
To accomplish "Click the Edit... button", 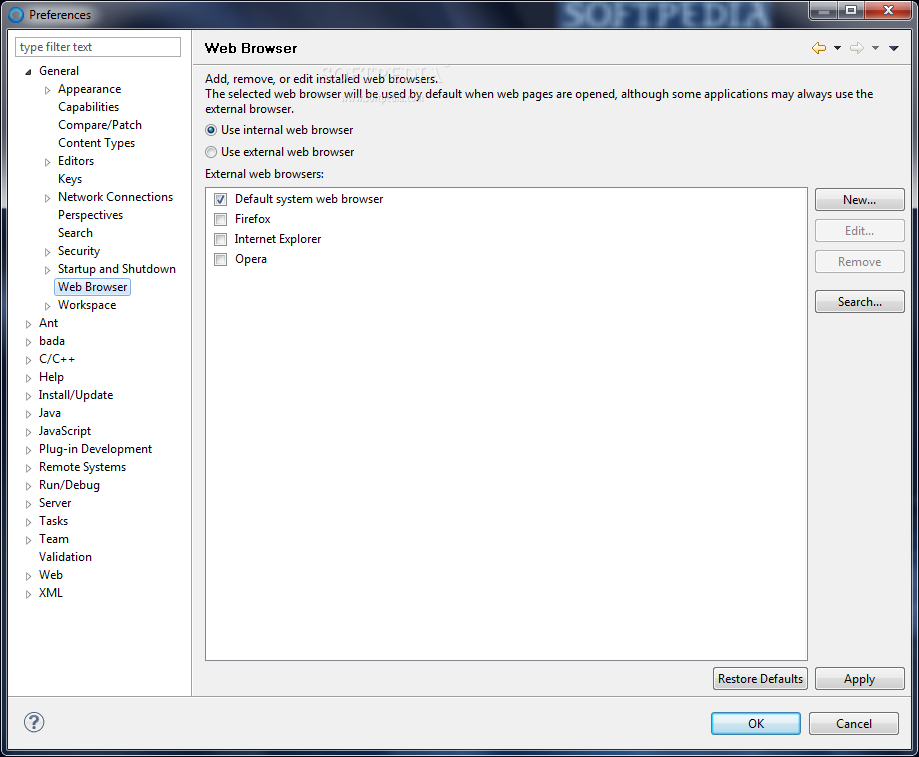I will pyautogui.click(x=859, y=231).
